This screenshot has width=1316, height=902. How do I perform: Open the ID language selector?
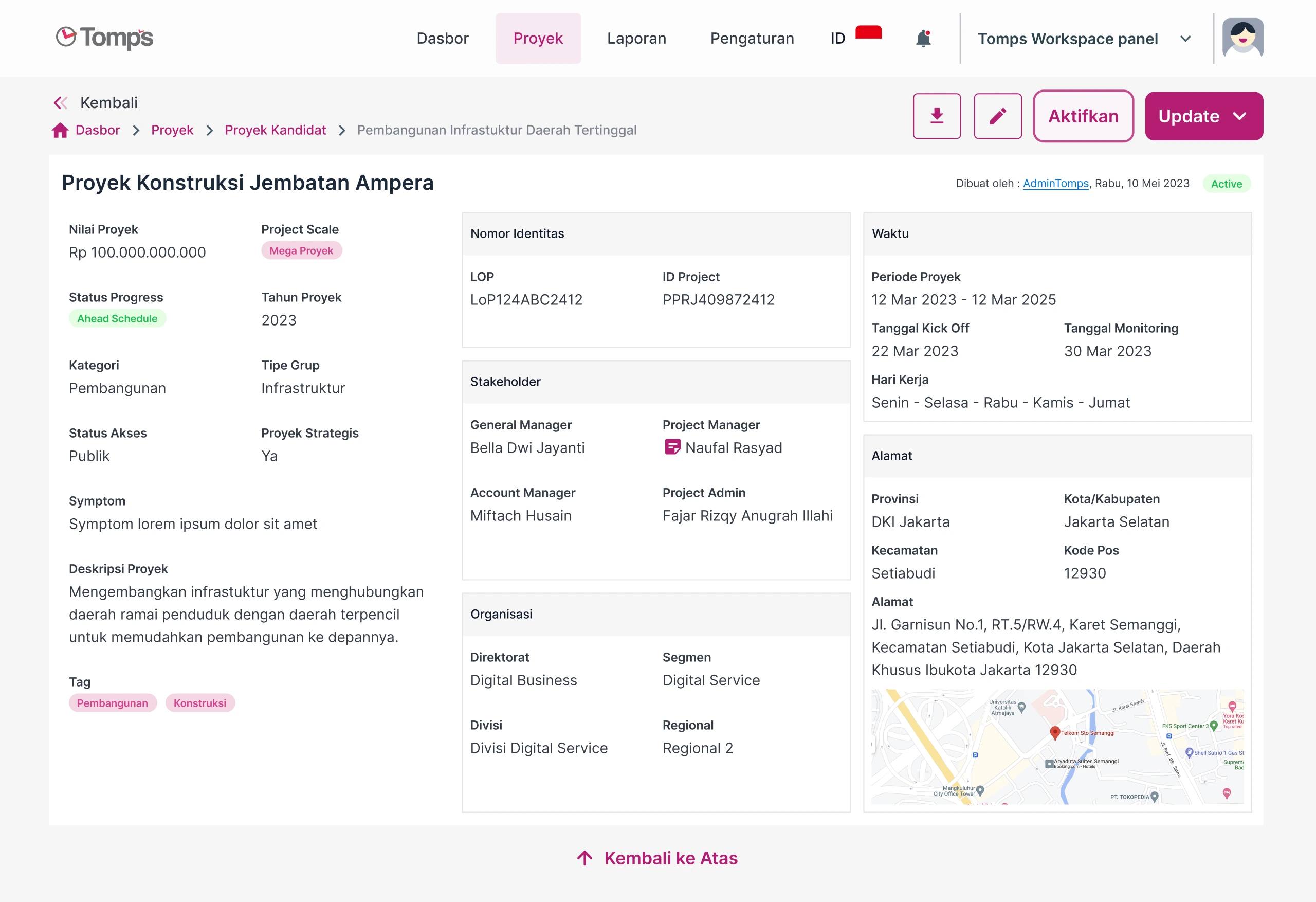coord(836,38)
